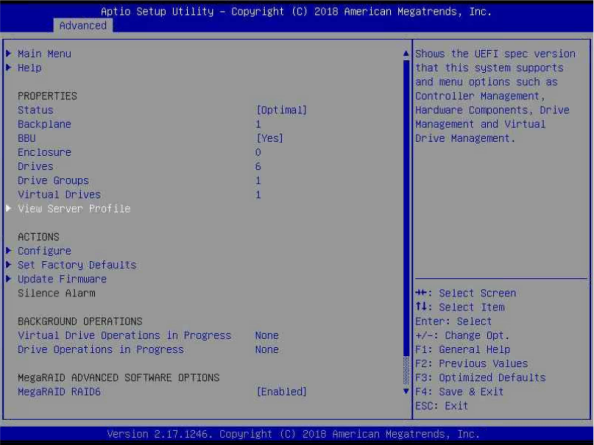
Task: Click the Select Screen key hint
Action: tap(466, 293)
